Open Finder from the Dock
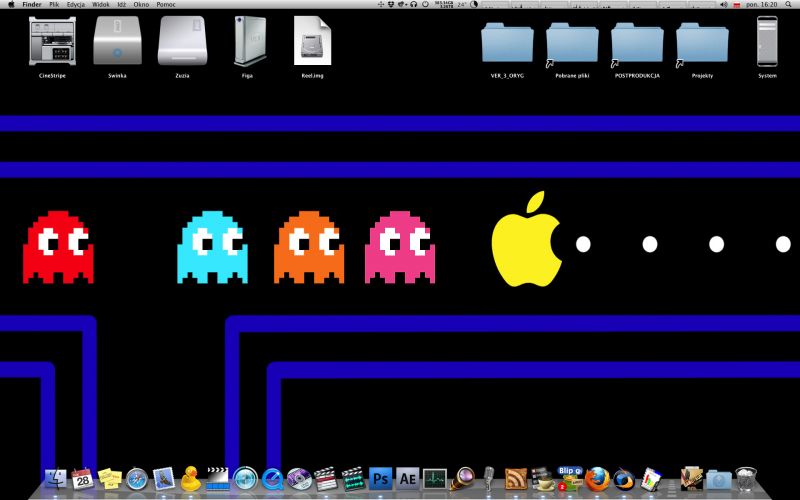The image size is (800, 500). (56, 479)
